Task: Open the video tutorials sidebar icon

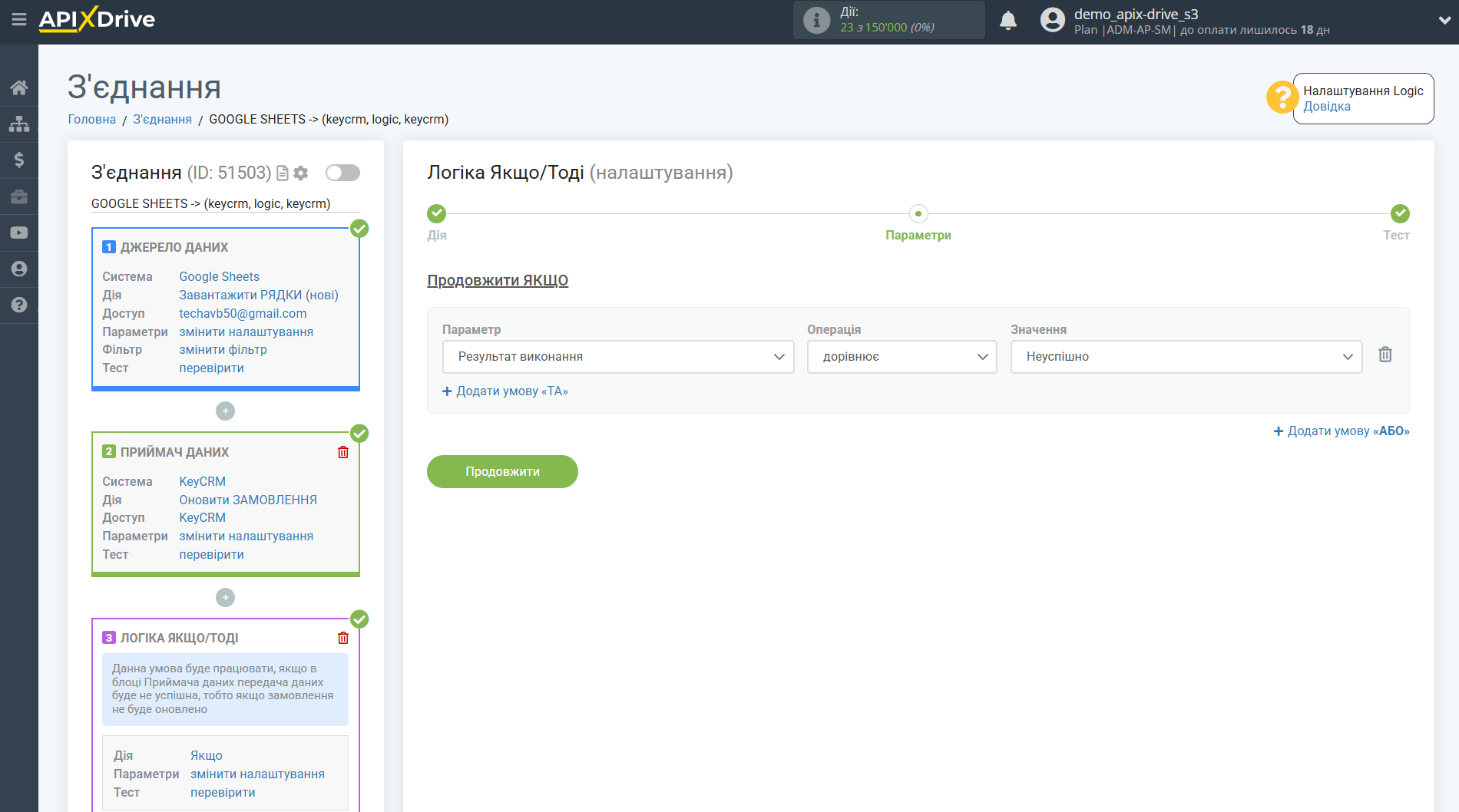Action: (x=19, y=233)
